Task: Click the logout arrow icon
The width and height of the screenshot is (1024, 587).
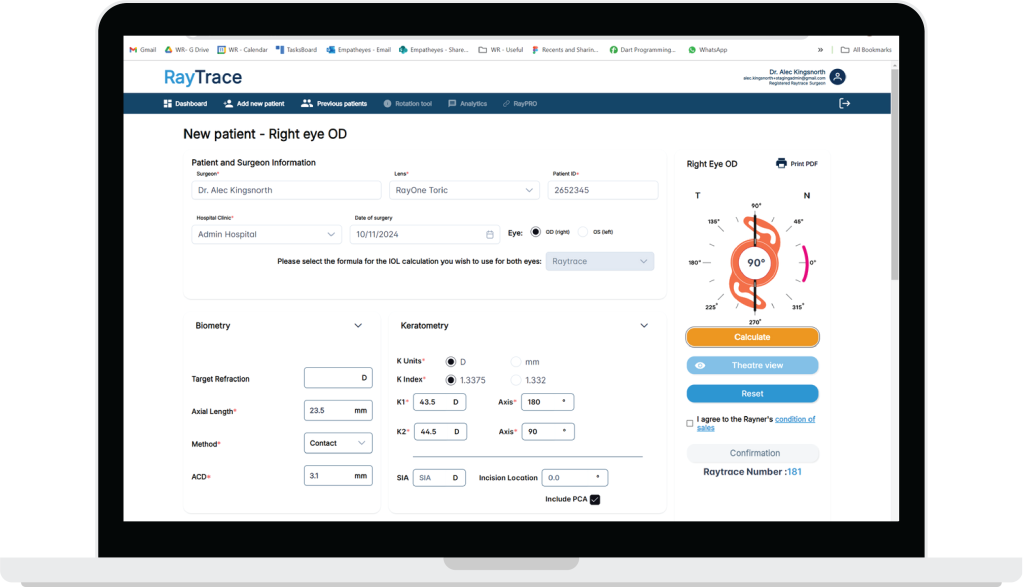Action: point(844,102)
